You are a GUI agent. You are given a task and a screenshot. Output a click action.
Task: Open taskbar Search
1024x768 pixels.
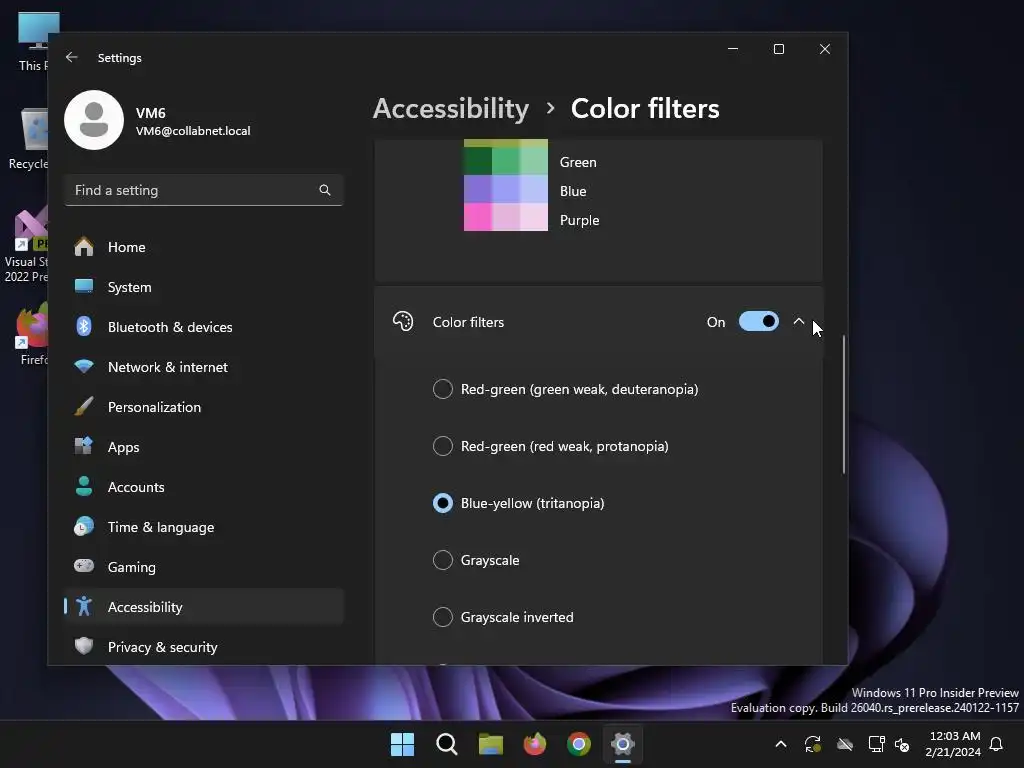click(447, 744)
